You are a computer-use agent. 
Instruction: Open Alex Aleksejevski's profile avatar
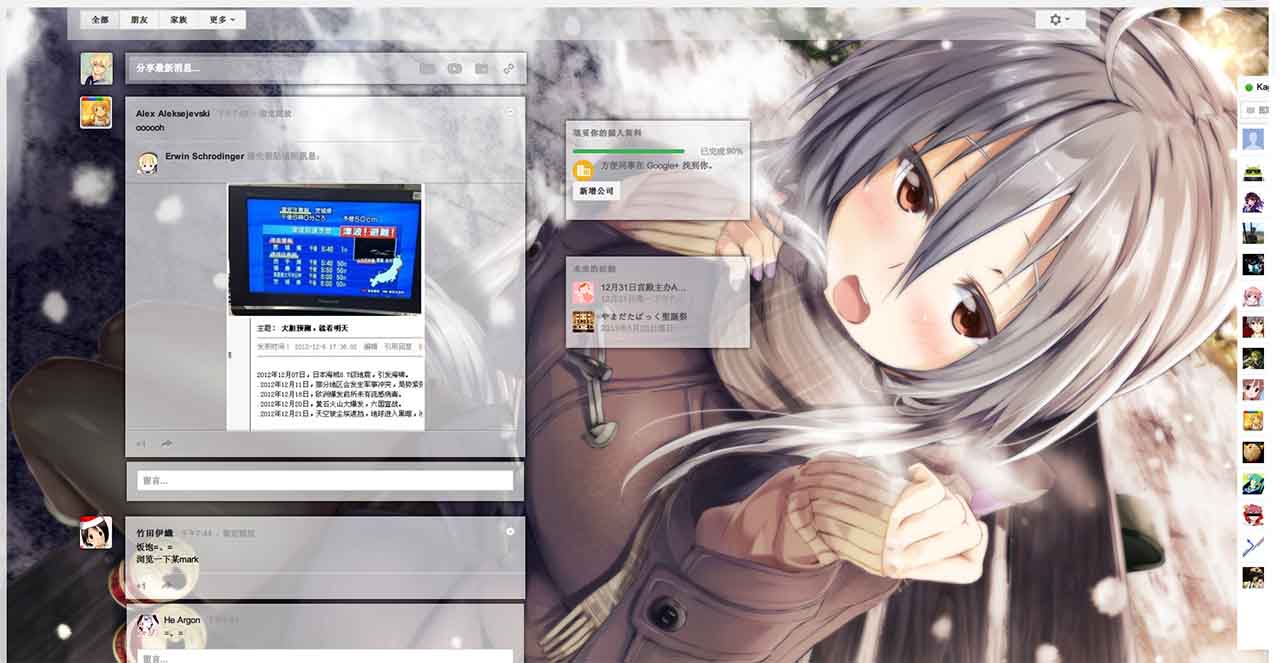click(x=96, y=112)
